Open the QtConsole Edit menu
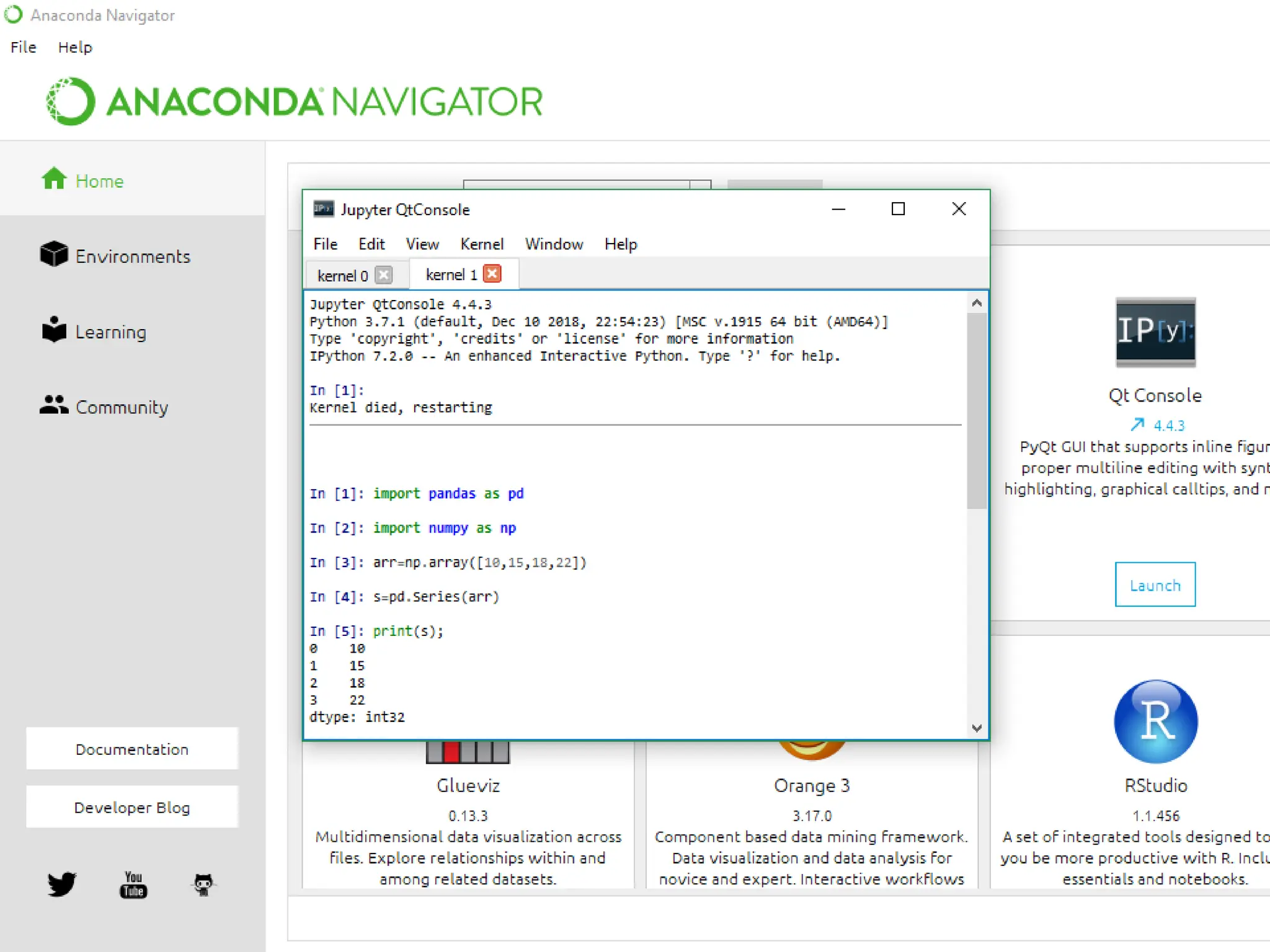This screenshot has height=952, width=1270. click(x=371, y=244)
